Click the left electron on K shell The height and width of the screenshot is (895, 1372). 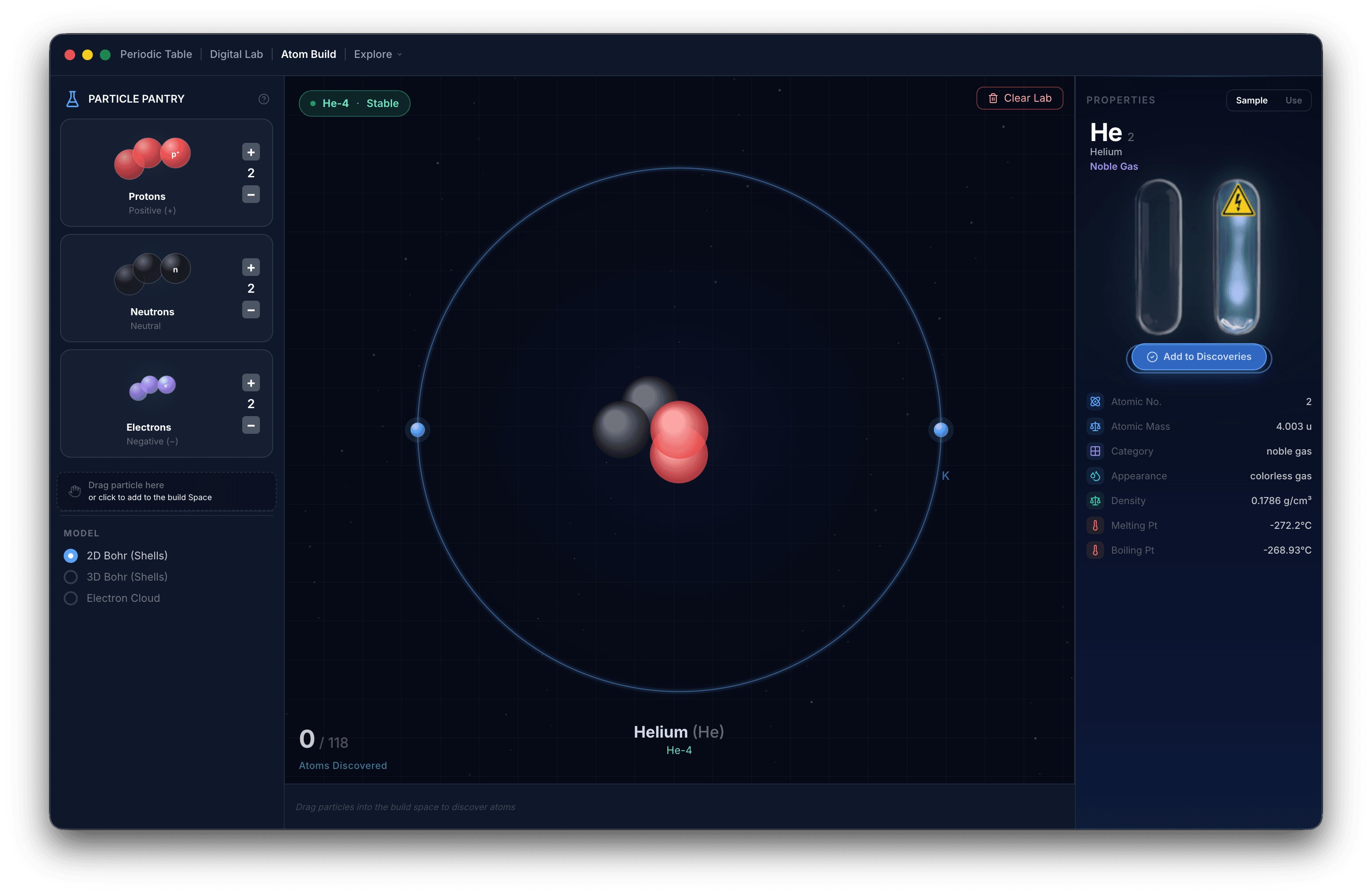tap(417, 430)
